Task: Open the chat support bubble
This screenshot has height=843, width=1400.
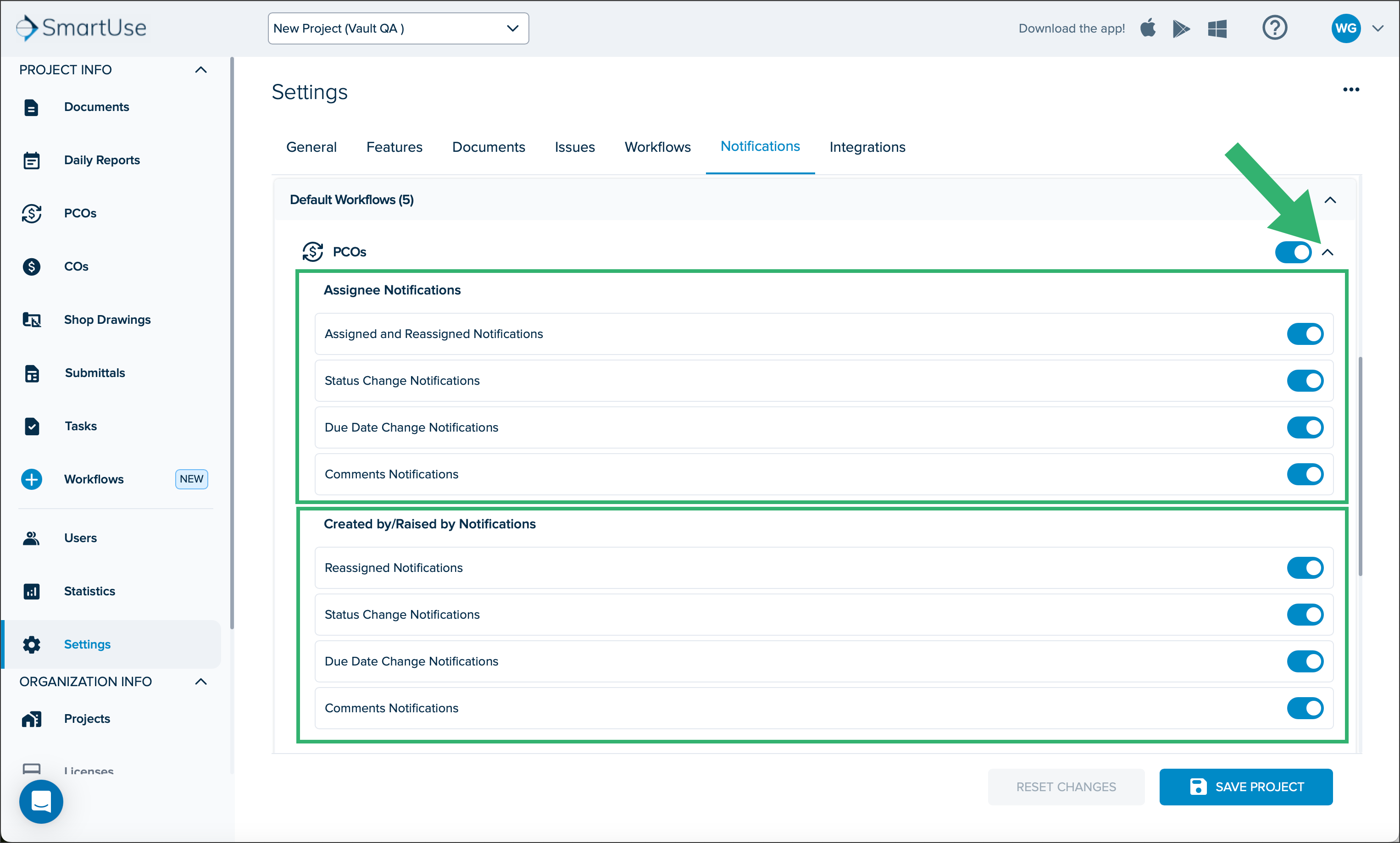Action: (41, 802)
